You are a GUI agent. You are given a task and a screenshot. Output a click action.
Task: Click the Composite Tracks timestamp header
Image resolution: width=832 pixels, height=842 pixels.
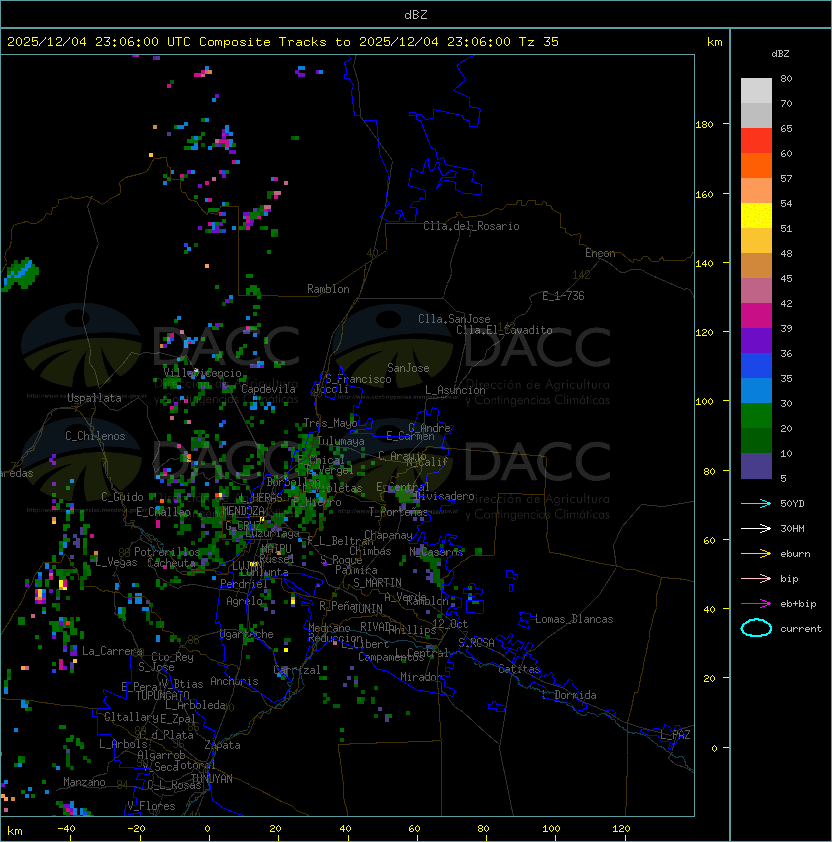283,42
